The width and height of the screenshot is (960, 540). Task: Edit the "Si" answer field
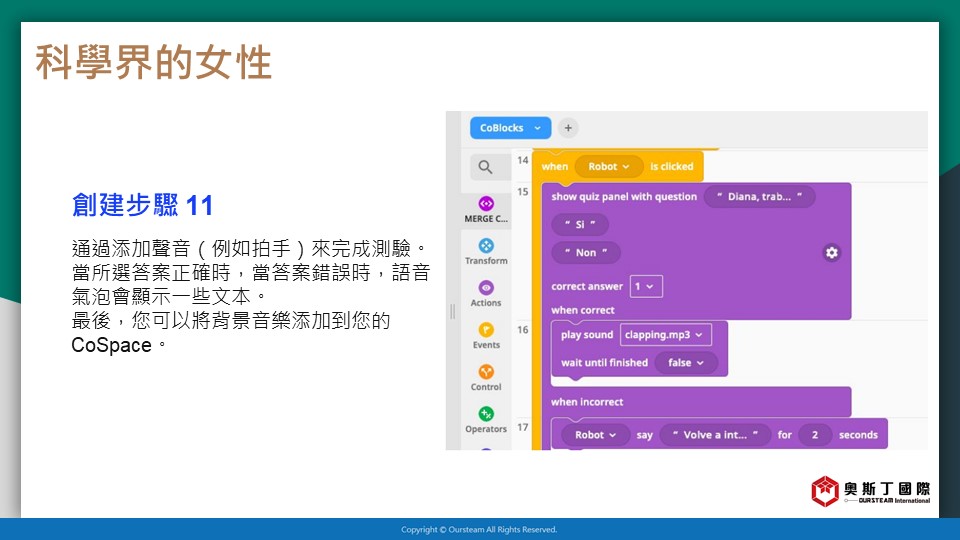point(580,224)
